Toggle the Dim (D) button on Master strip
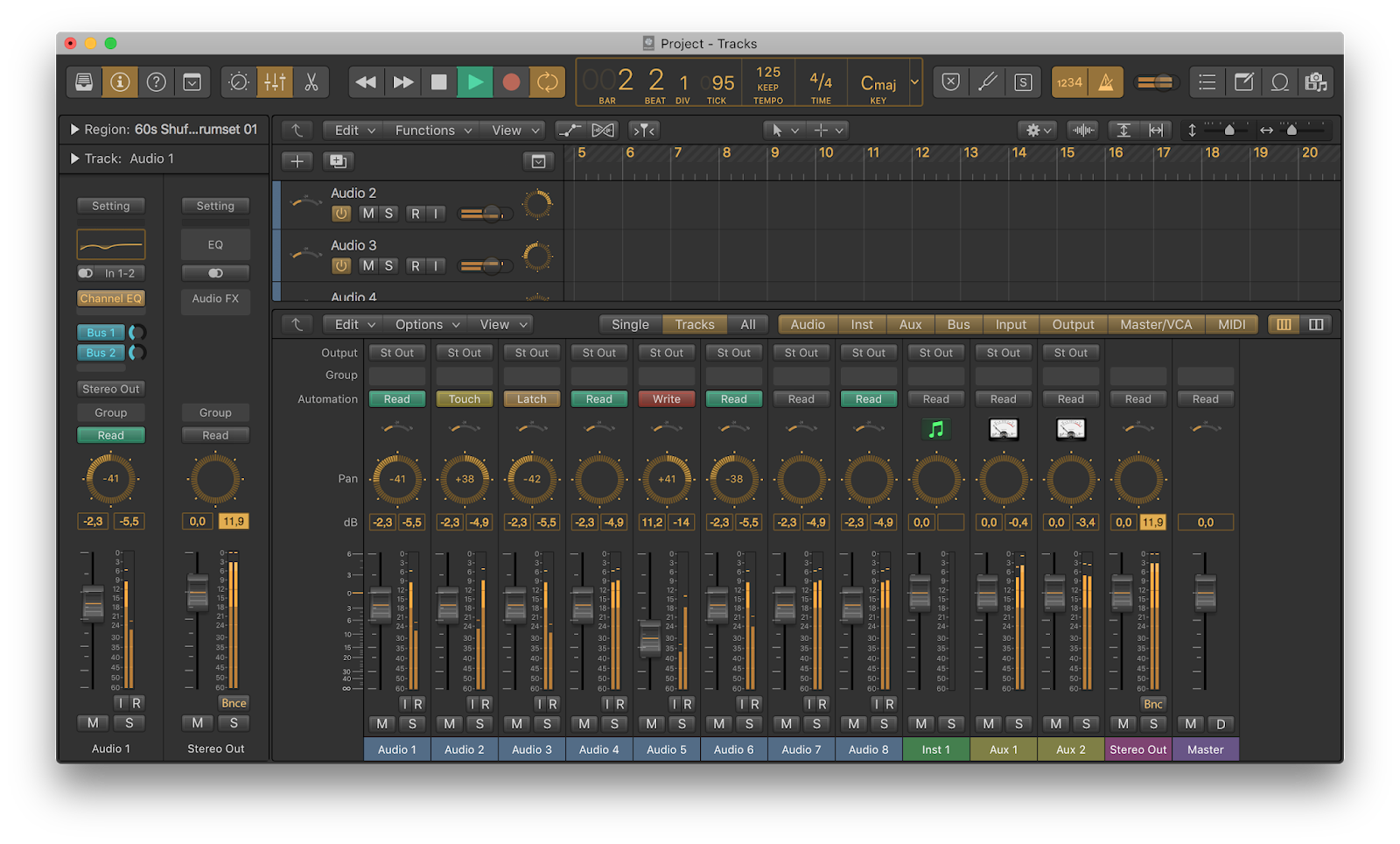1400x844 pixels. coord(1221,724)
